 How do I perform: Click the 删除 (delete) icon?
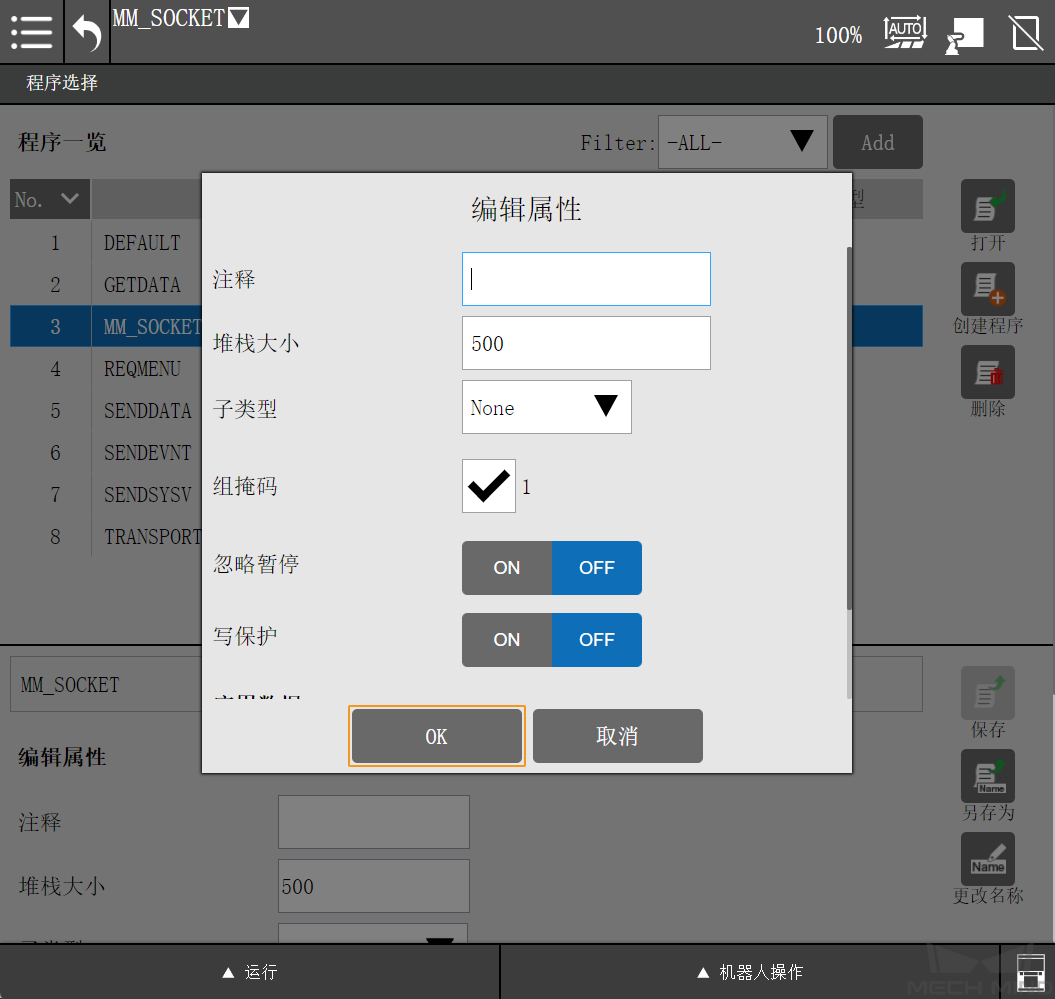(x=987, y=372)
